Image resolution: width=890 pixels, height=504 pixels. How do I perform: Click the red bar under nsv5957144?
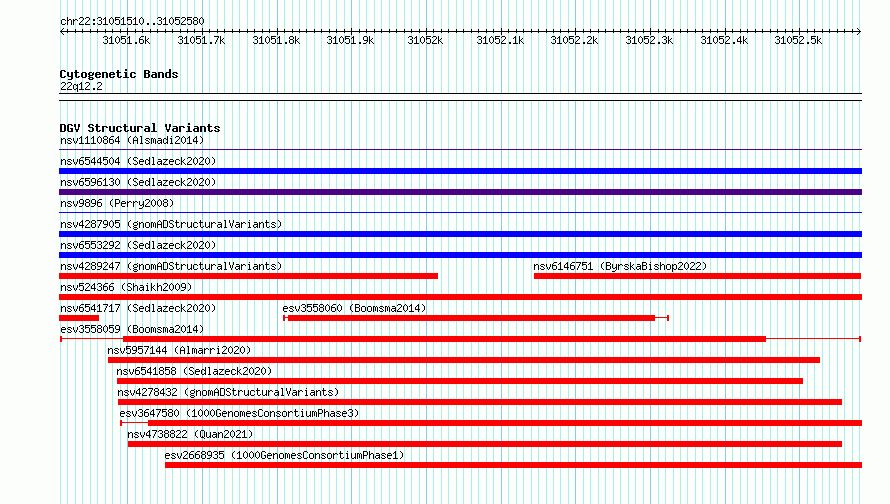pos(464,360)
